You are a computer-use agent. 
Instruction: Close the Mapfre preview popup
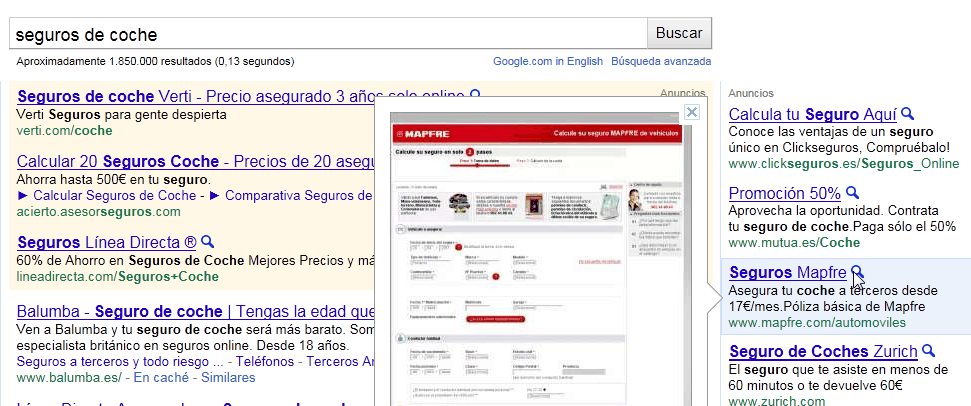point(692,112)
